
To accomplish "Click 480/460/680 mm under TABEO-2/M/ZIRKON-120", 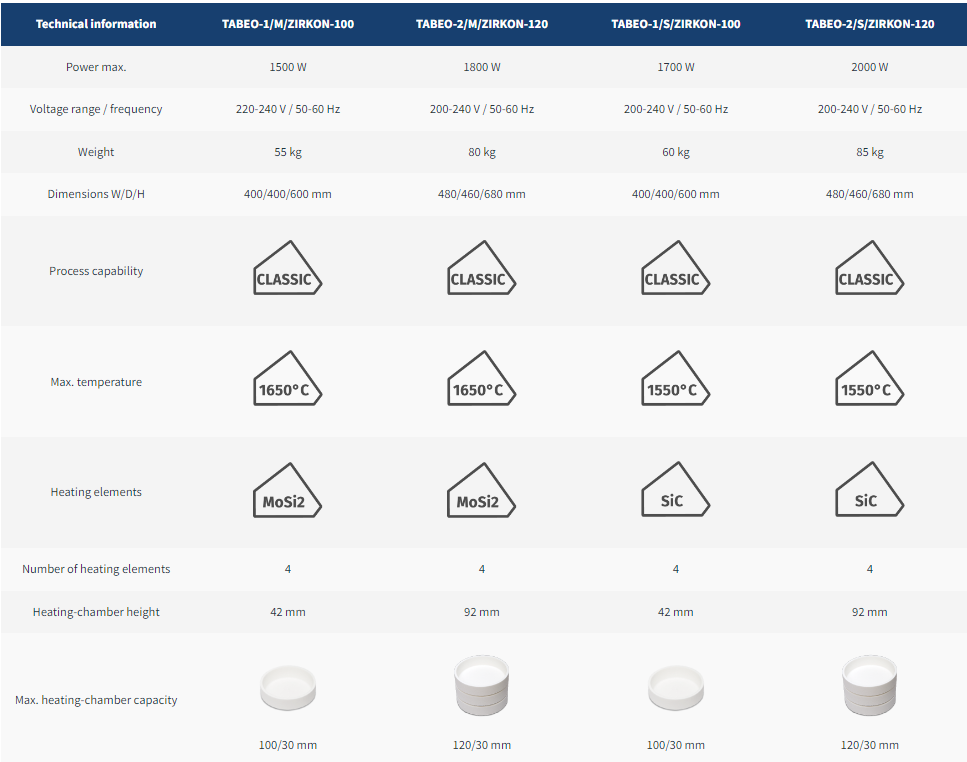I will tap(482, 194).
